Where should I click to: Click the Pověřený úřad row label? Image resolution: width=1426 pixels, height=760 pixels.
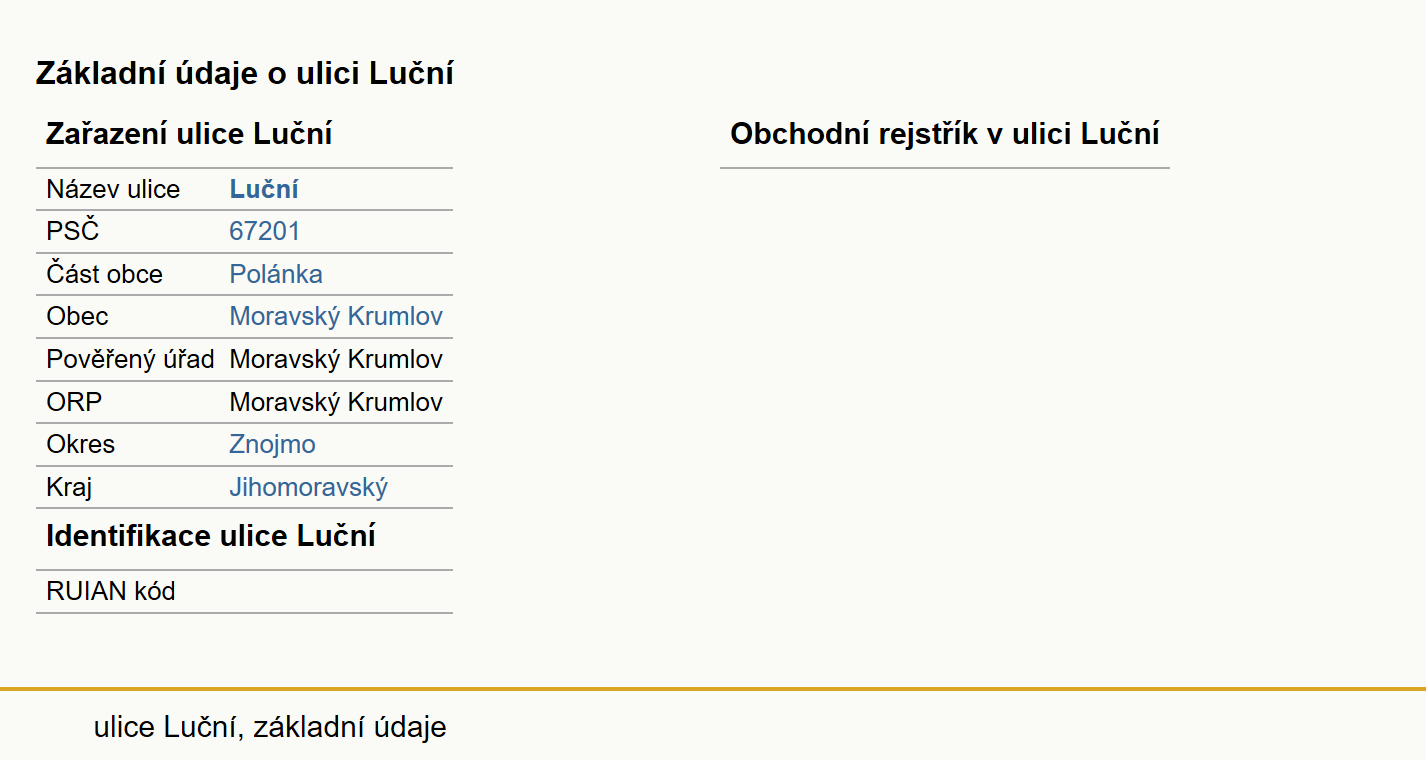point(130,359)
